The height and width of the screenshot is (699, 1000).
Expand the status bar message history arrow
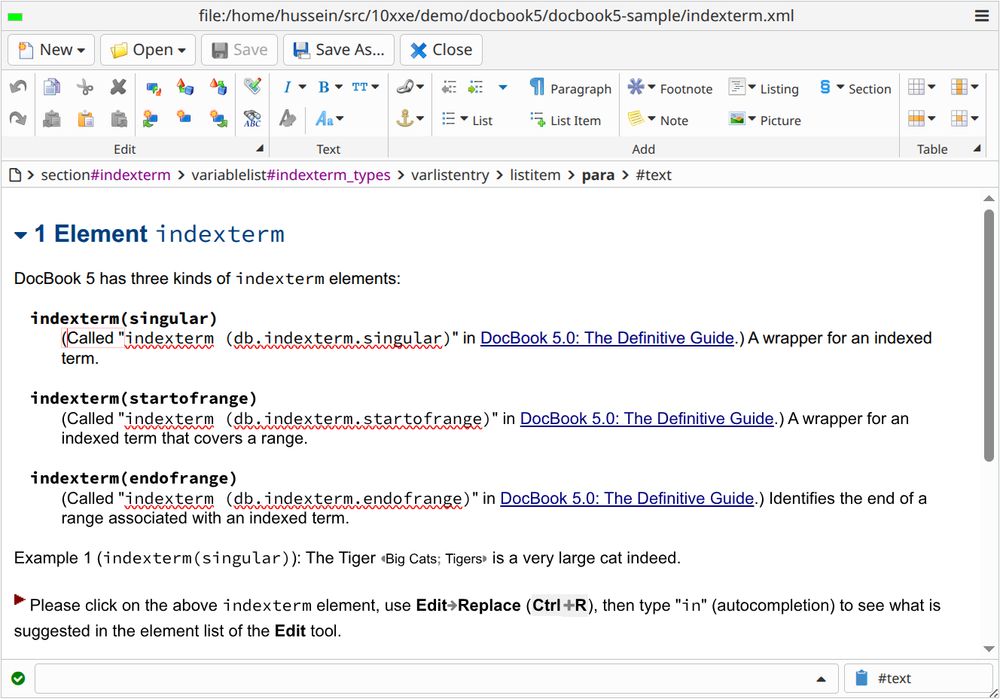pos(821,679)
